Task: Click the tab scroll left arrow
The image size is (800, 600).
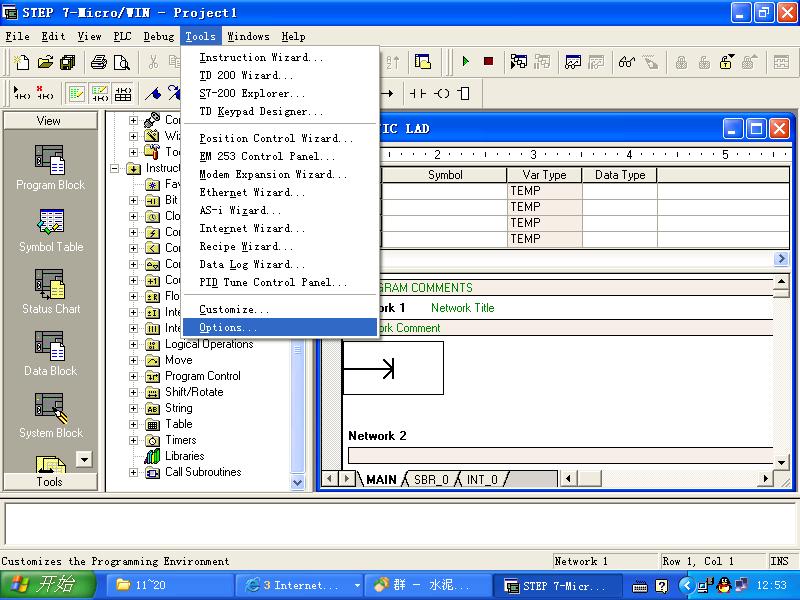Action: click(330, 479)
